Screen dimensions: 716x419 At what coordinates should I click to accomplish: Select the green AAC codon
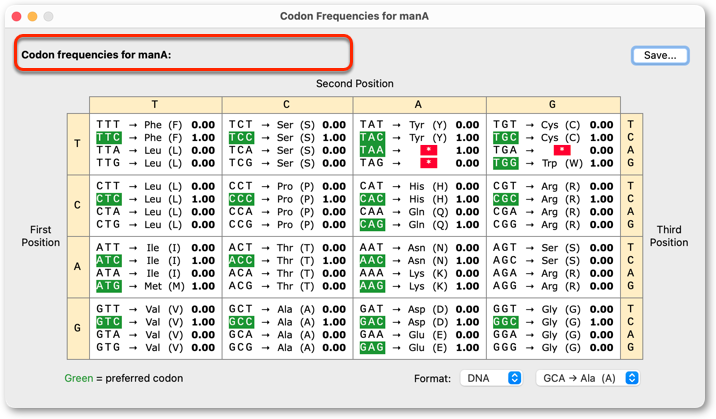(372, 261)
